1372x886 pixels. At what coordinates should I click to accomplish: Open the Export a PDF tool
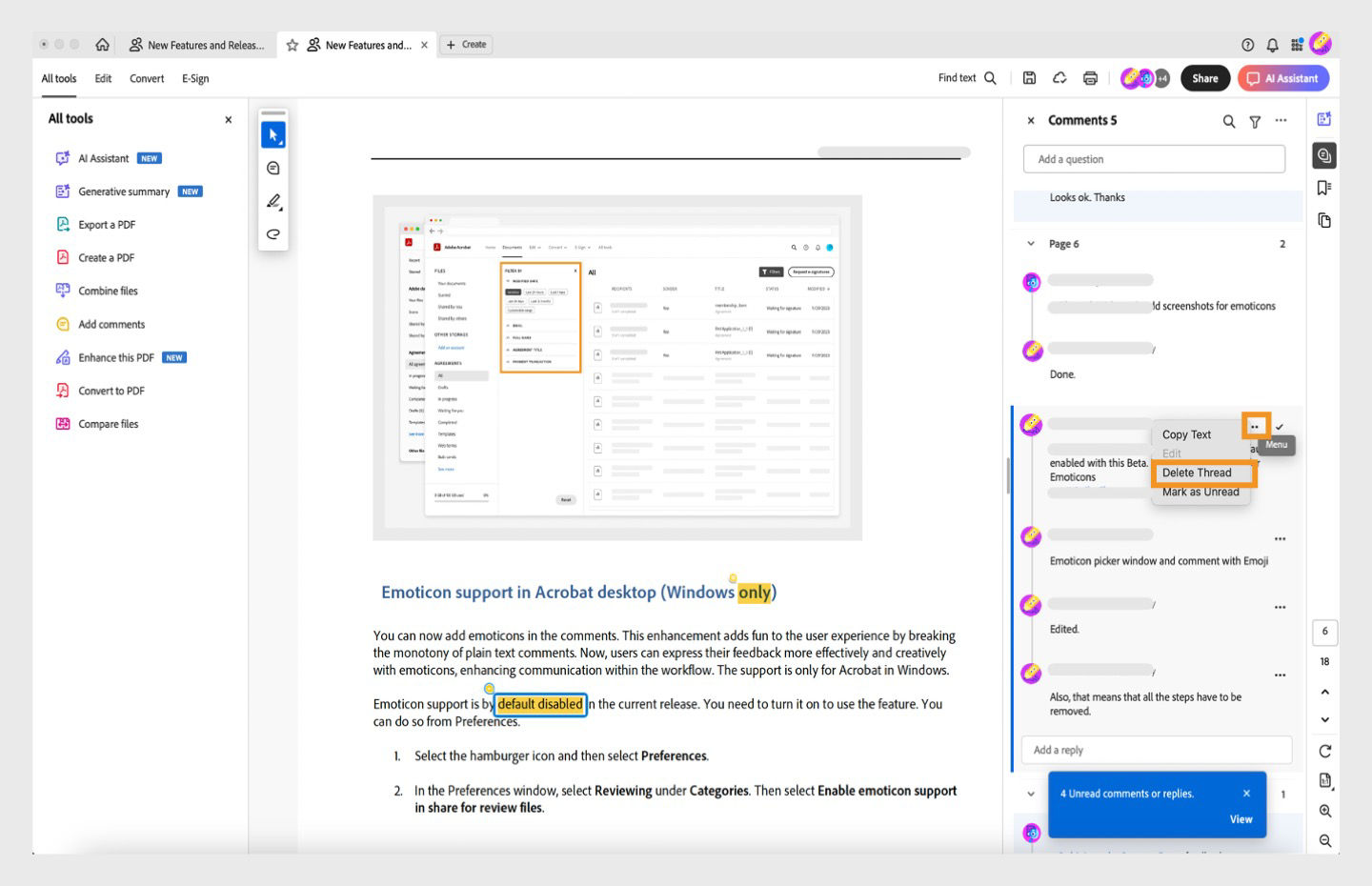109,224
